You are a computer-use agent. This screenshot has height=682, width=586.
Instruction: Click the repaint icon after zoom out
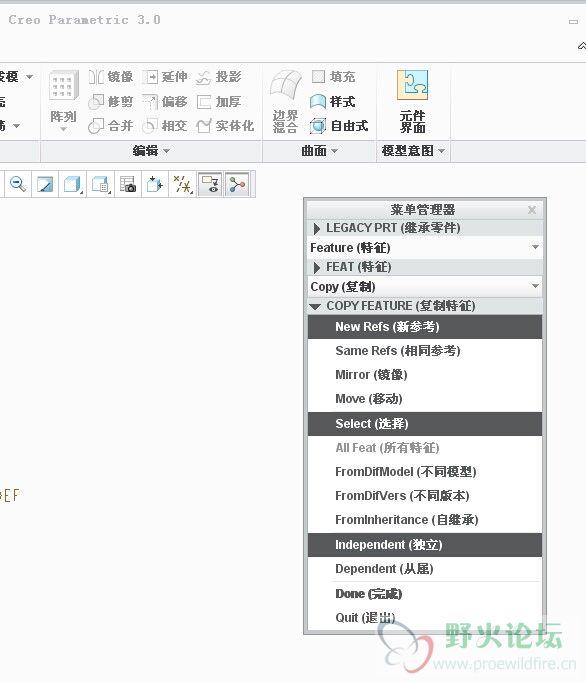tap(45, 184)
